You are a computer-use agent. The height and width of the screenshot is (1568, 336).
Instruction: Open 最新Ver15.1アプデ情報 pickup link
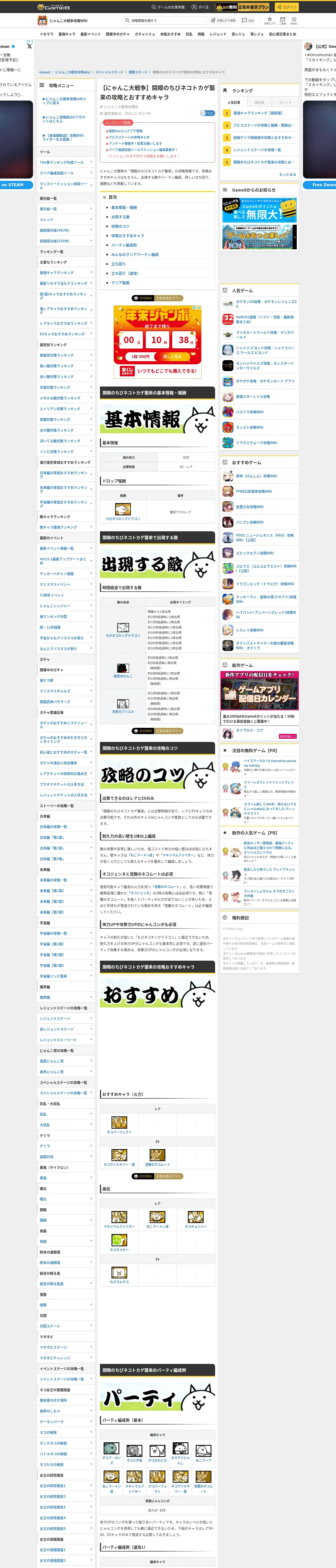click(126, 131)
